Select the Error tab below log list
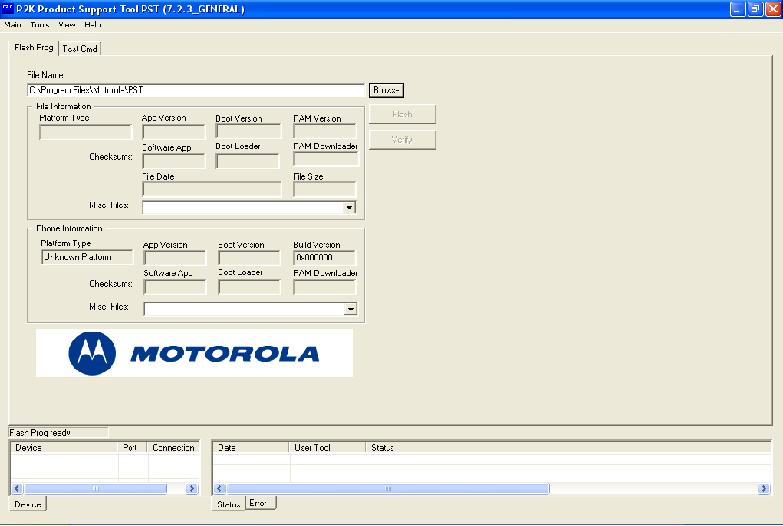783x526 pixels. pos(260,503)
